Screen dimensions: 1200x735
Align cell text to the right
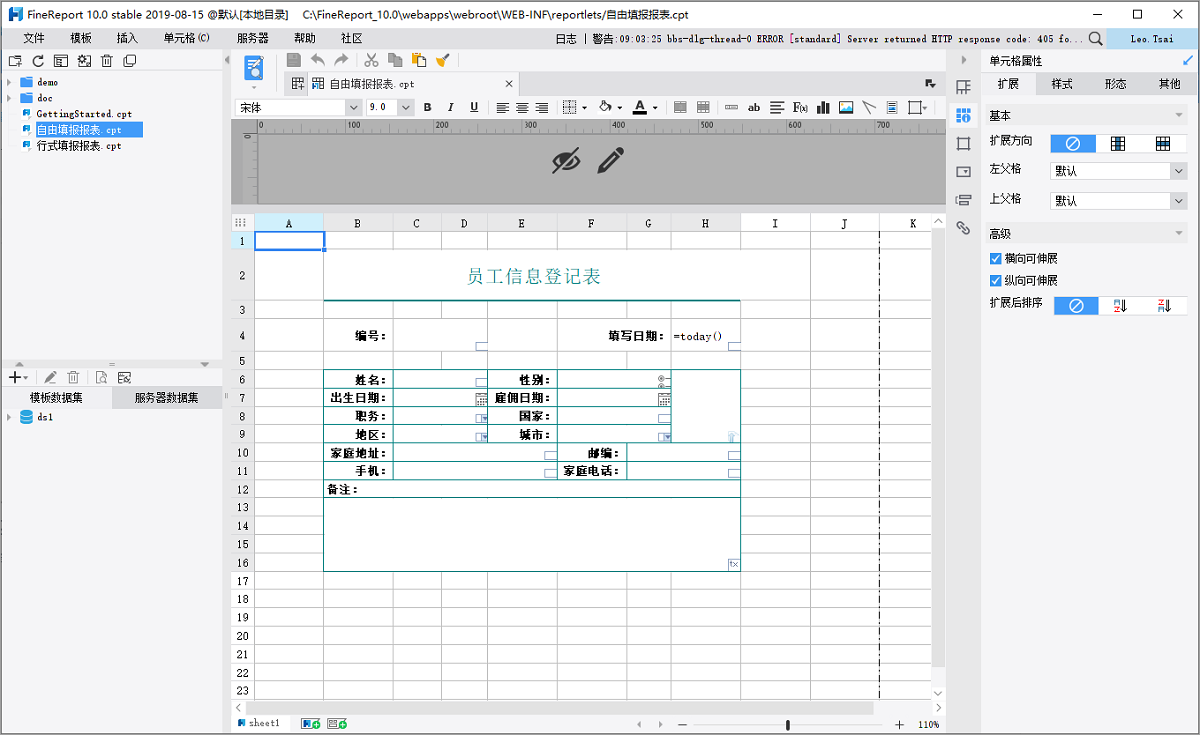coord(541,107)
